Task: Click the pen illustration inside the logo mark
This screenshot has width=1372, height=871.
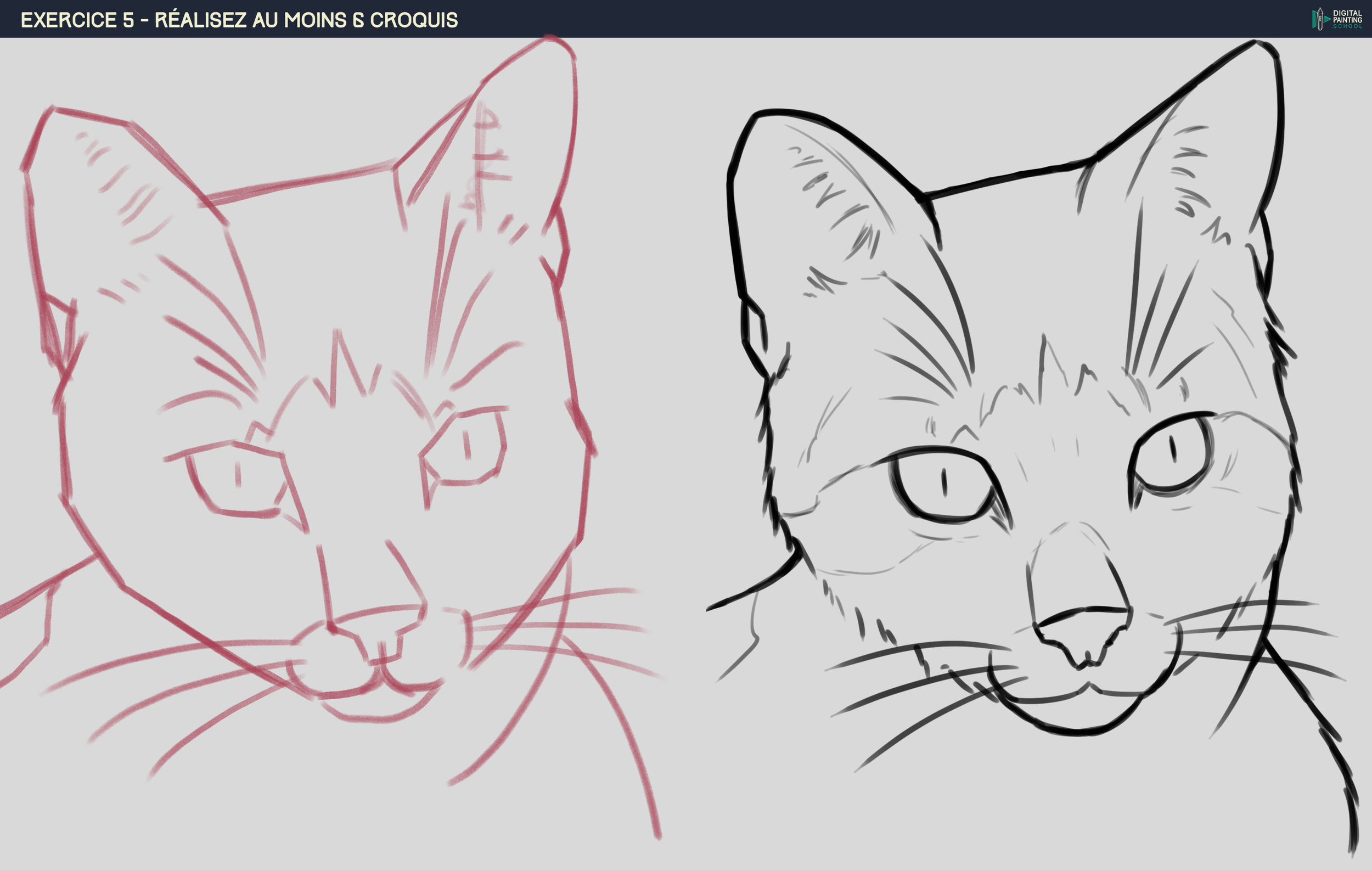Action: tap(1320, 19)
